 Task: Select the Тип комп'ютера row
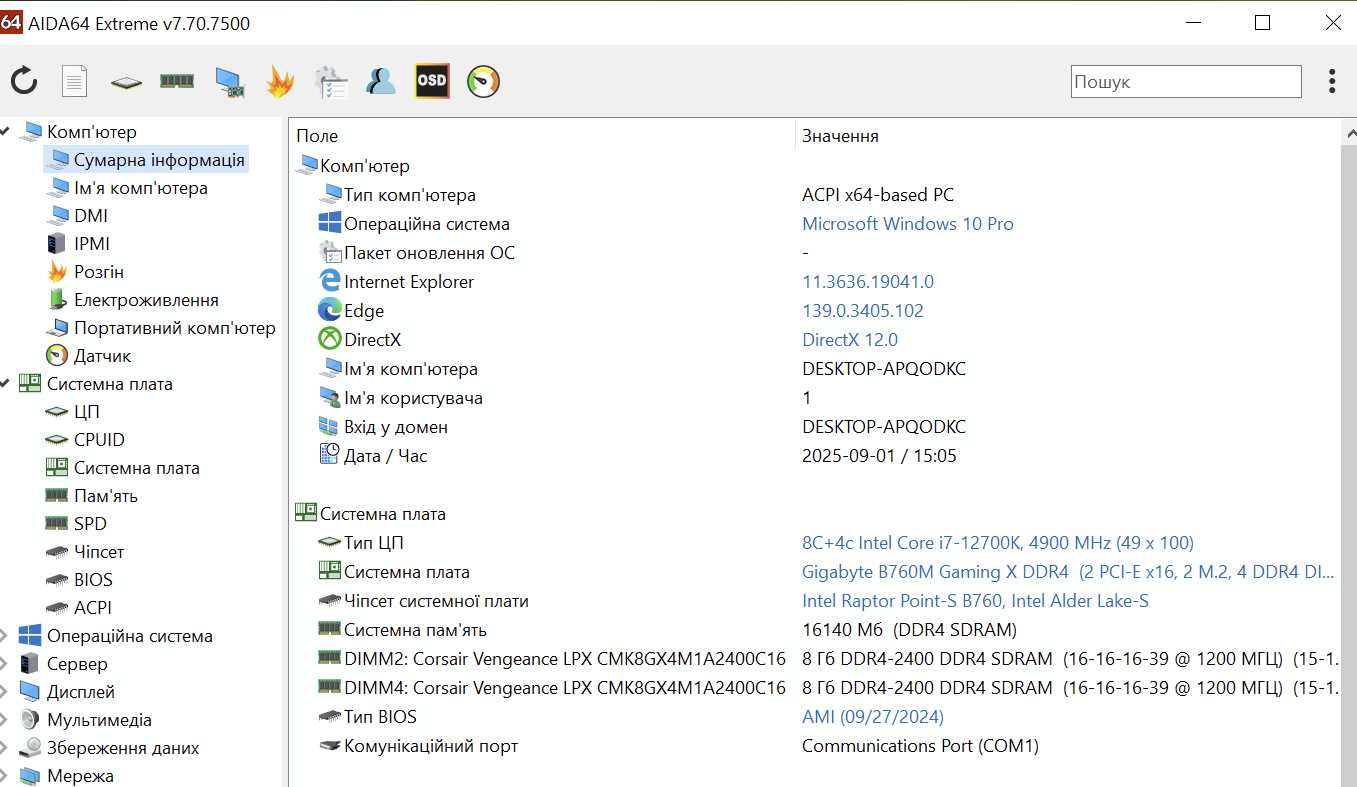point(815,195)
